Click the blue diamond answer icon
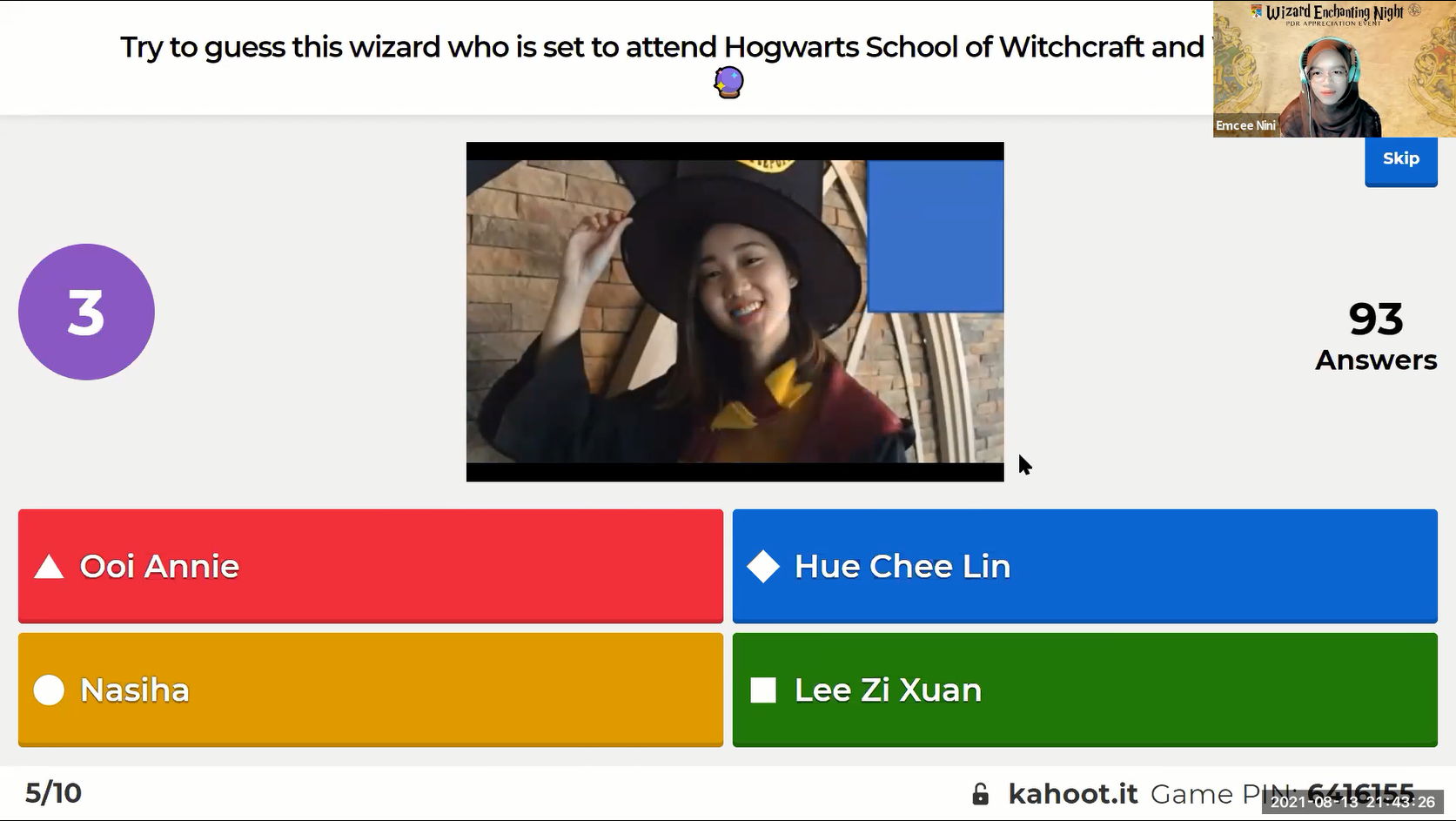 763,567
